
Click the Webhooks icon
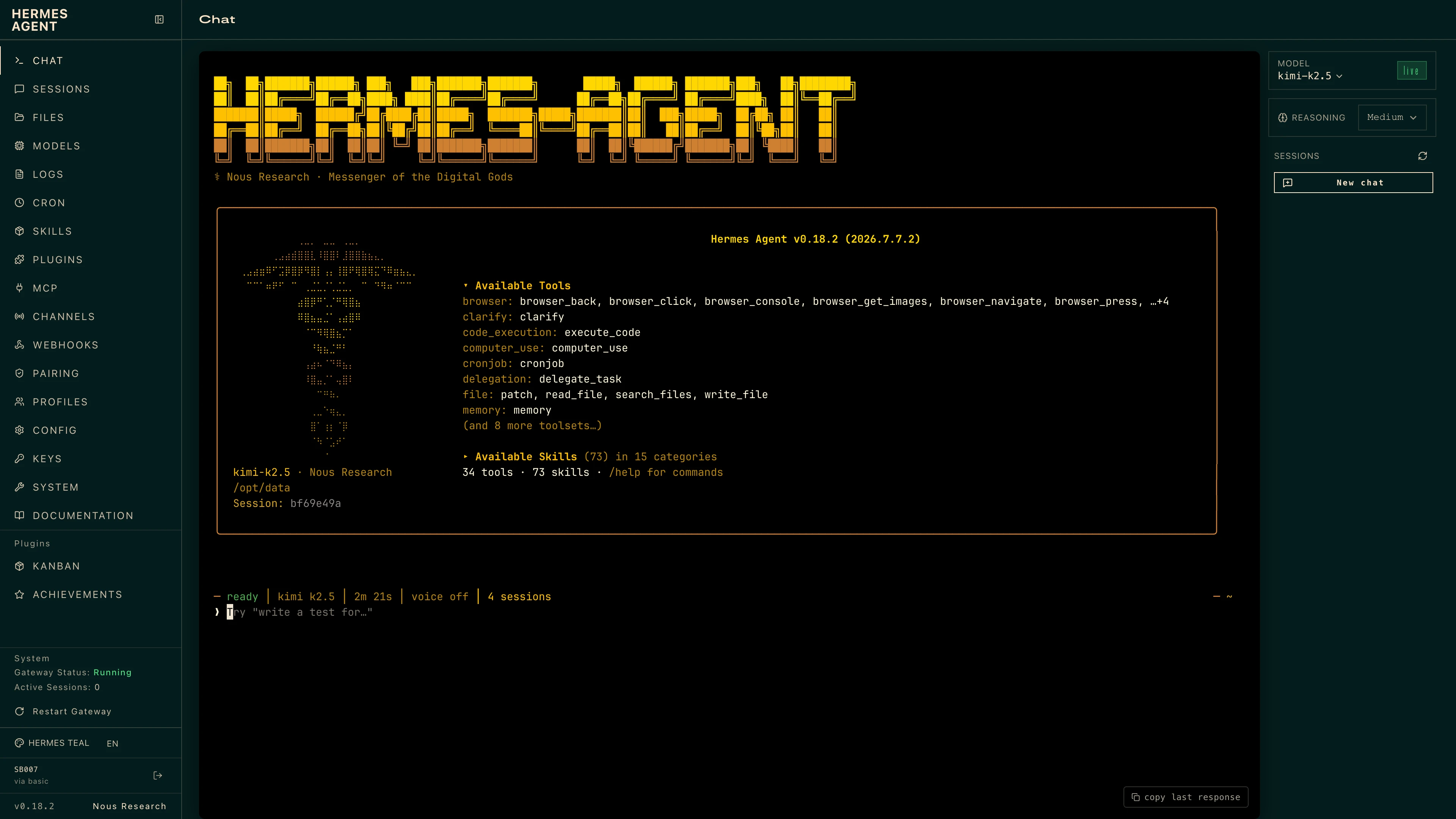(x=19, y=345)
